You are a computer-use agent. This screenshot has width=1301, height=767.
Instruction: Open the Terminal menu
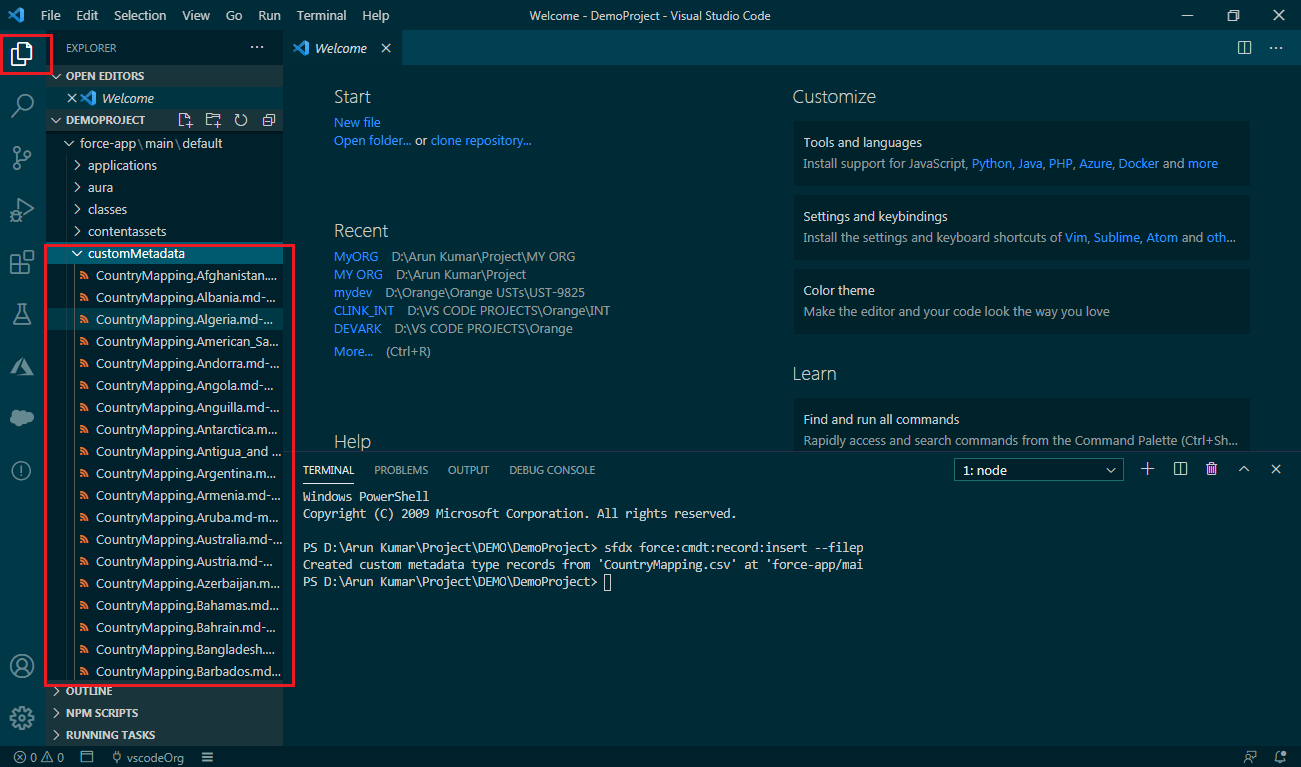(x=322, y=16)
